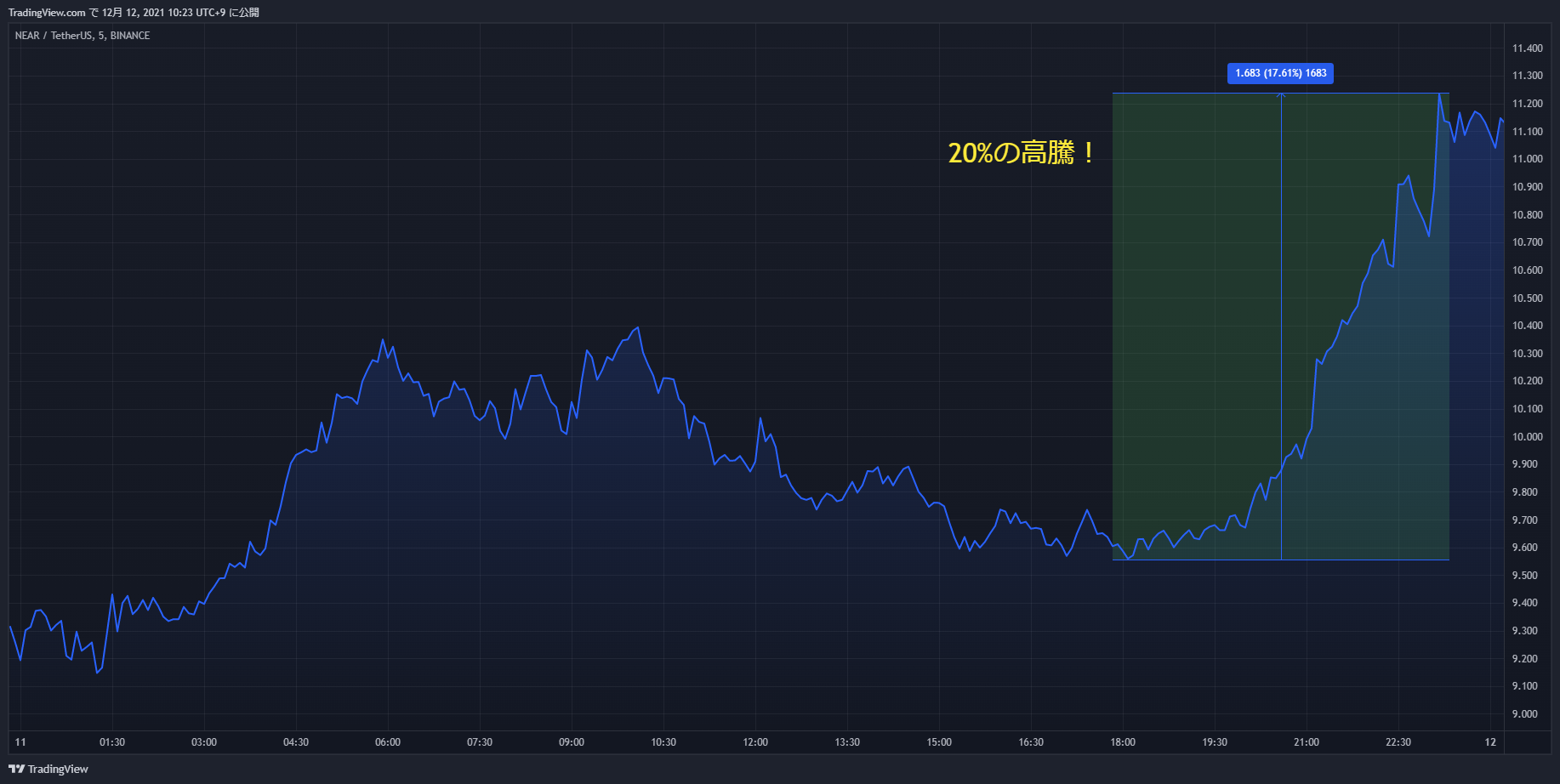The width and height of the screenshot is (1560, 784).
Task: Click the 1.683 (17.61%) measurement label
Action: [x=1280, y=73]
